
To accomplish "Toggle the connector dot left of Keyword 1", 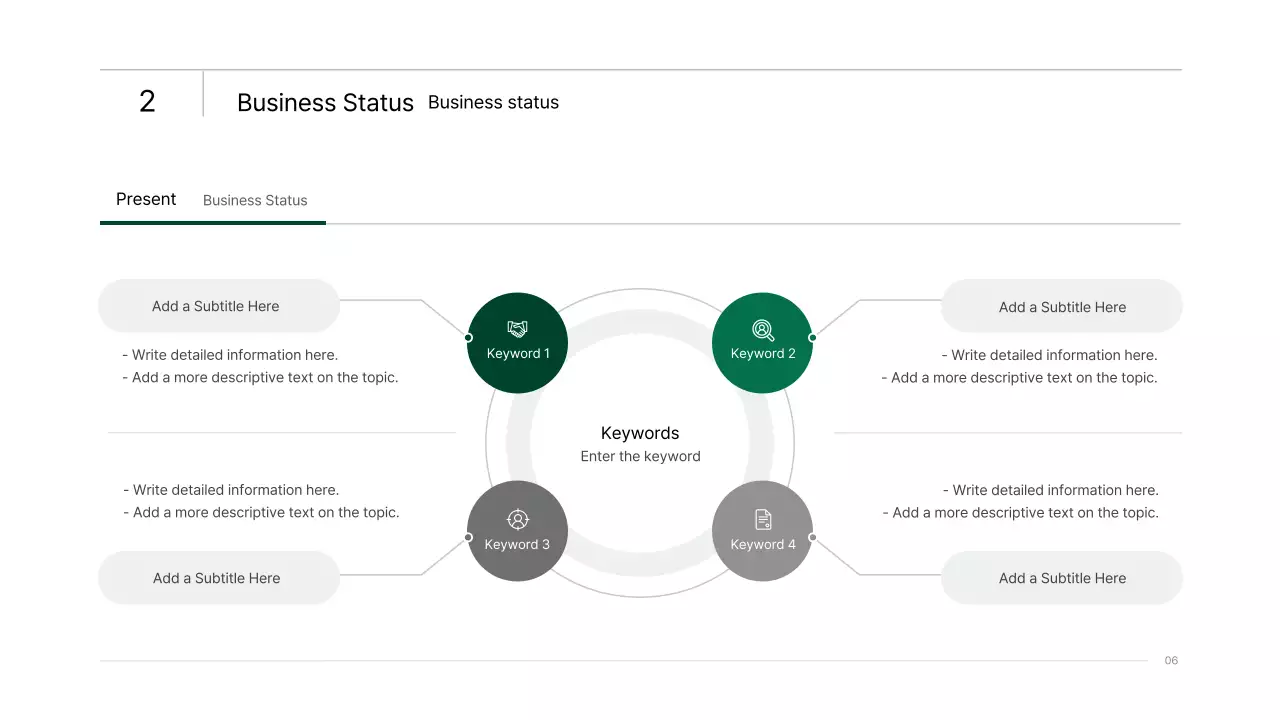I will click(x=468, y=336).
